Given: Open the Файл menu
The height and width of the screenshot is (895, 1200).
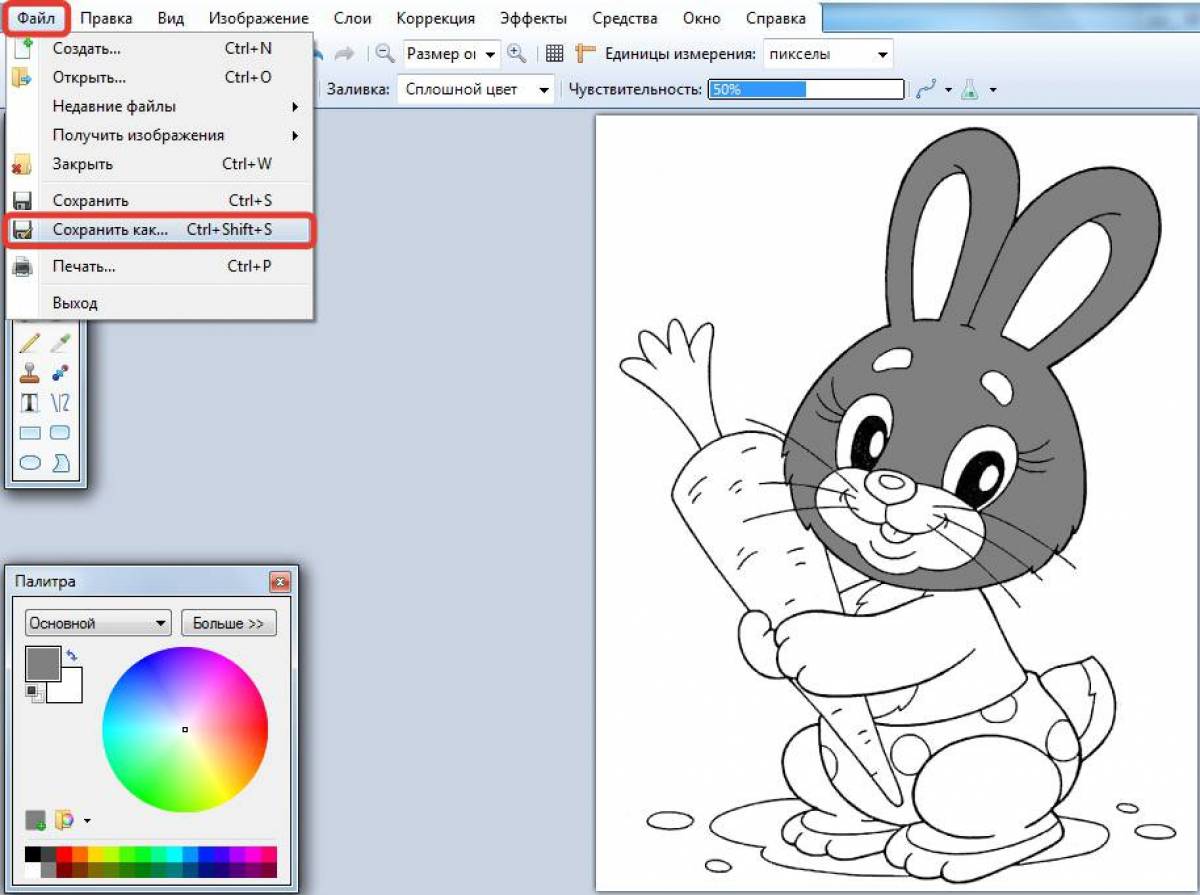Looking at the screenshot, I should (x=36, y=18).
